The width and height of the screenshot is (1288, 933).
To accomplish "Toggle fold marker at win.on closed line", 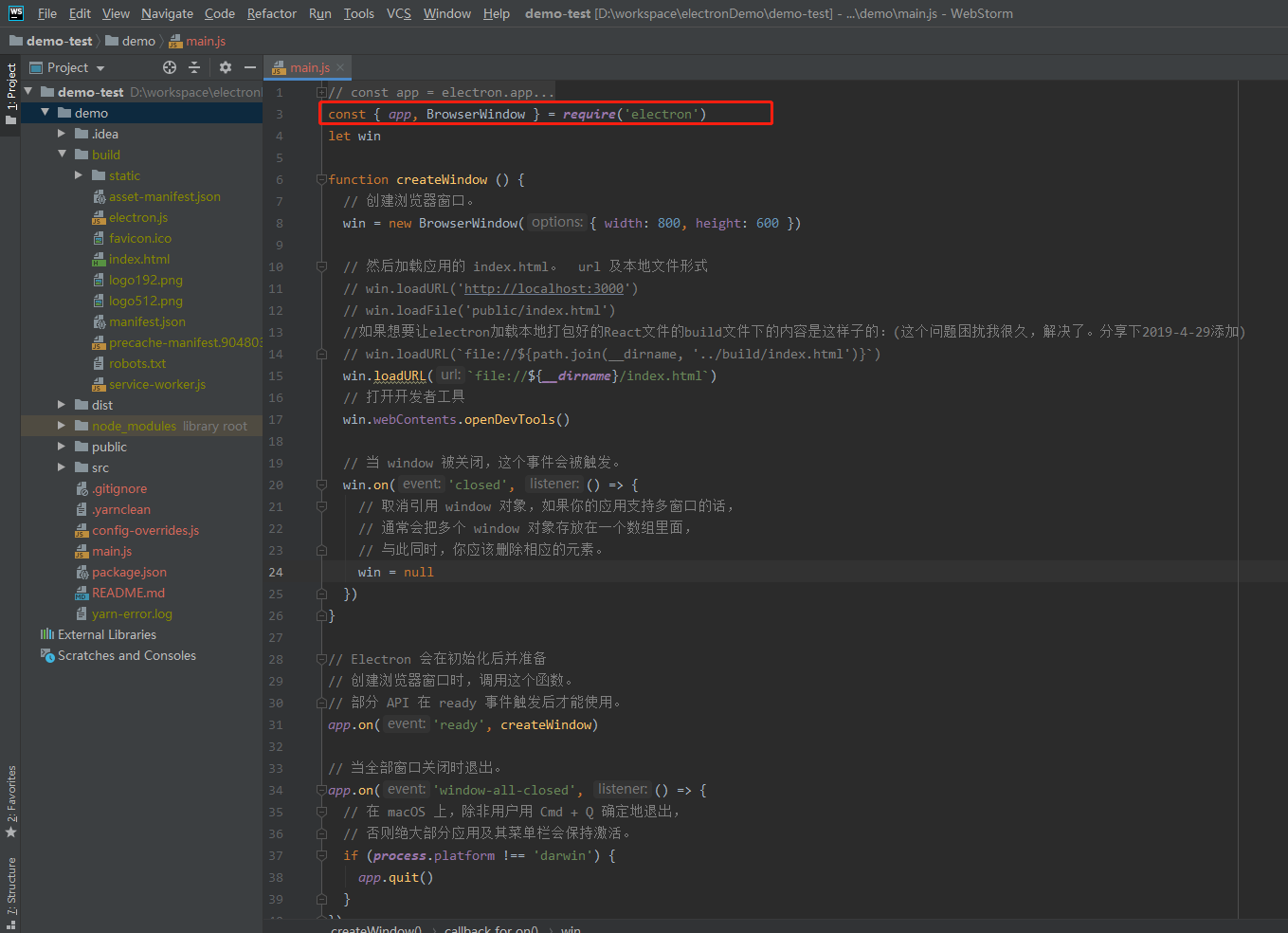I will [321, 485].
